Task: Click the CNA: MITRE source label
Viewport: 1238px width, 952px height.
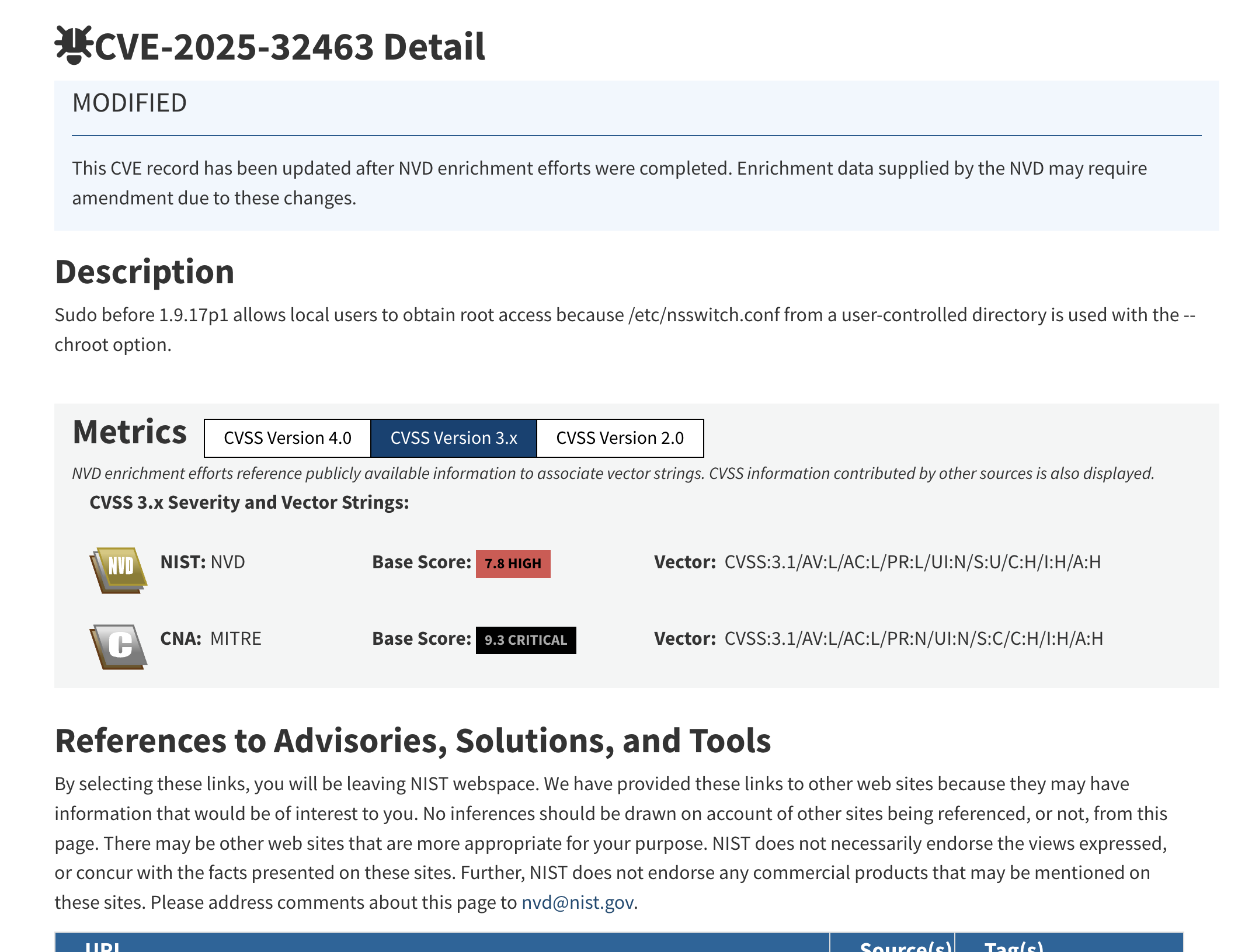Action: 210,638
